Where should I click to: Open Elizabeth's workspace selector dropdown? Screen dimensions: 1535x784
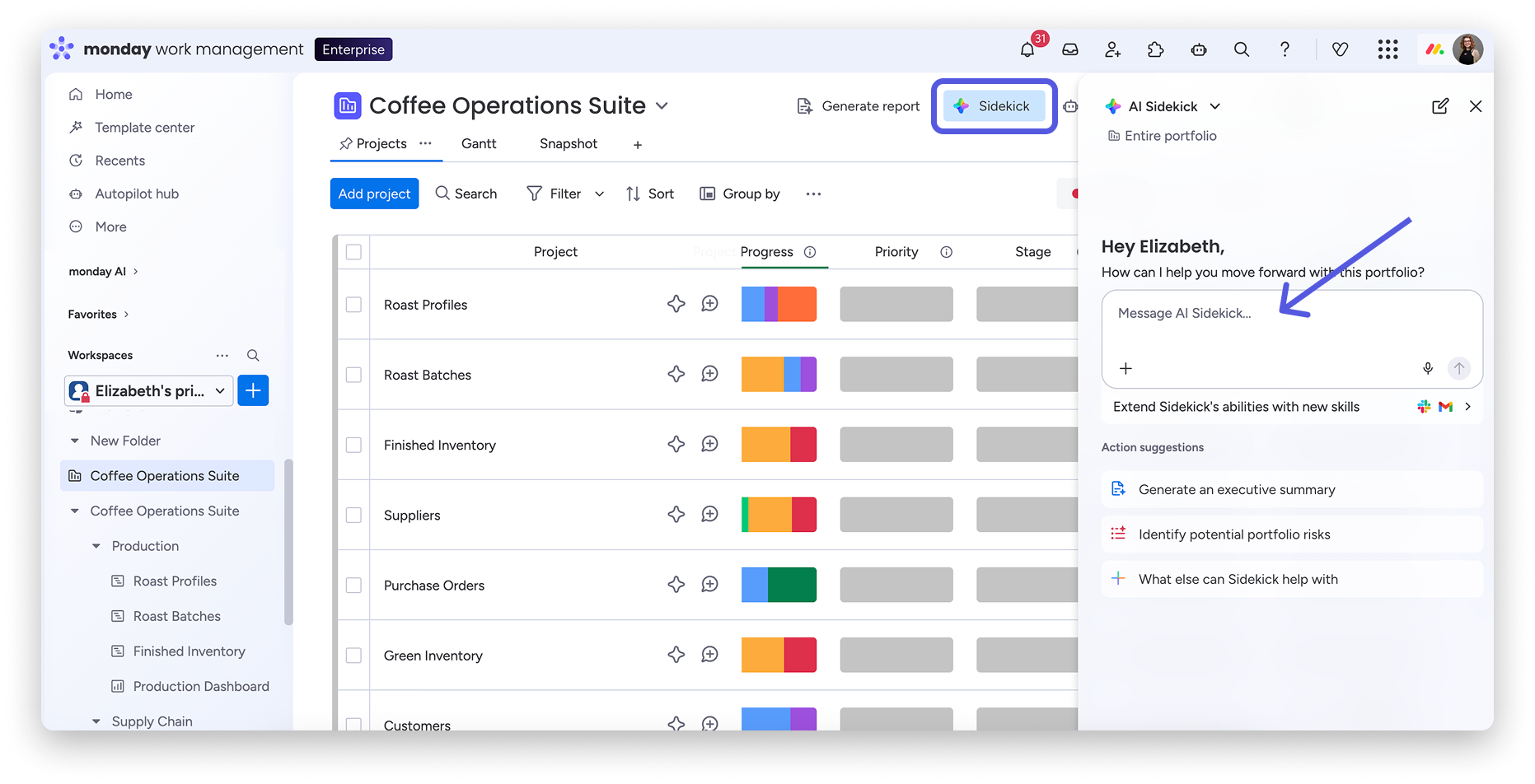[x=149, y=390]
